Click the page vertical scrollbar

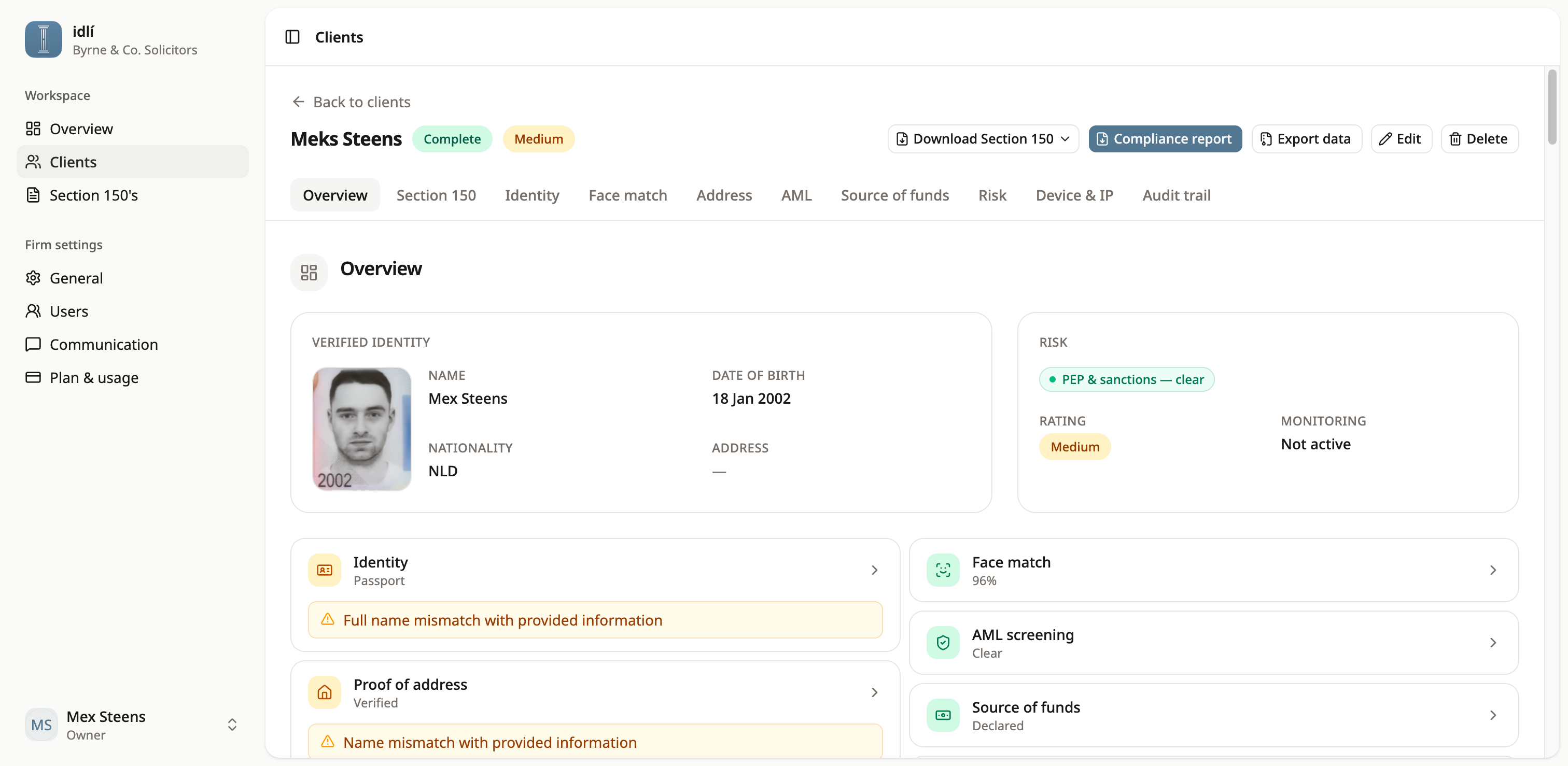point(1551,107)
